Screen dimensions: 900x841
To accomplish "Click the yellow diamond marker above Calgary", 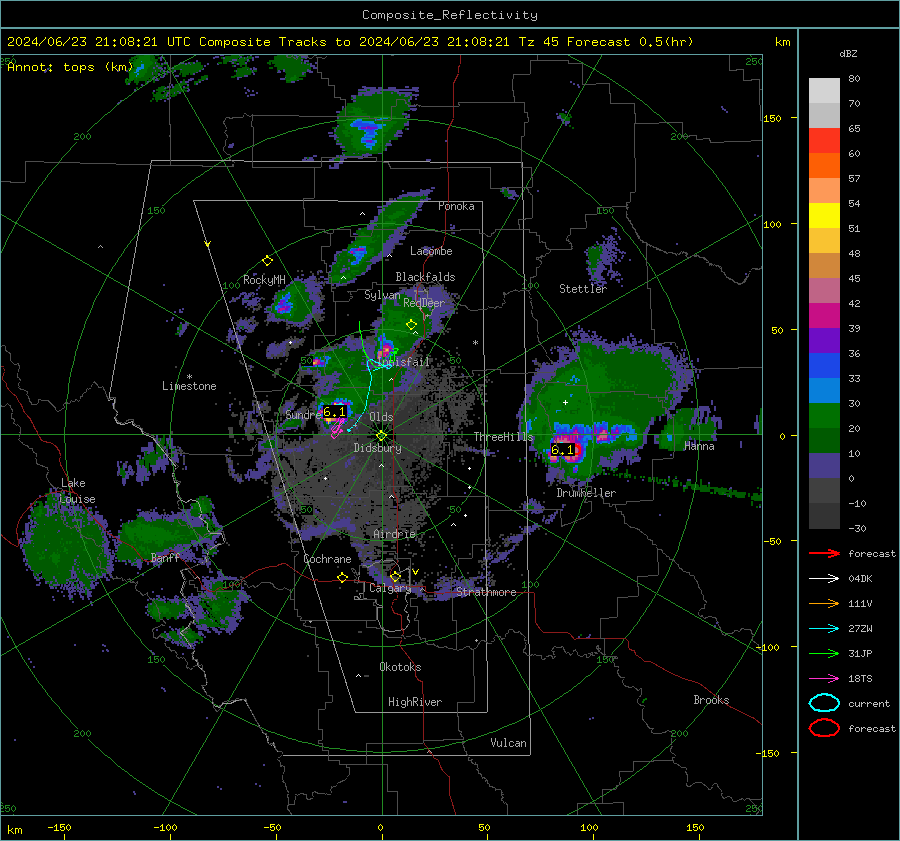I will tap(395, 576).
